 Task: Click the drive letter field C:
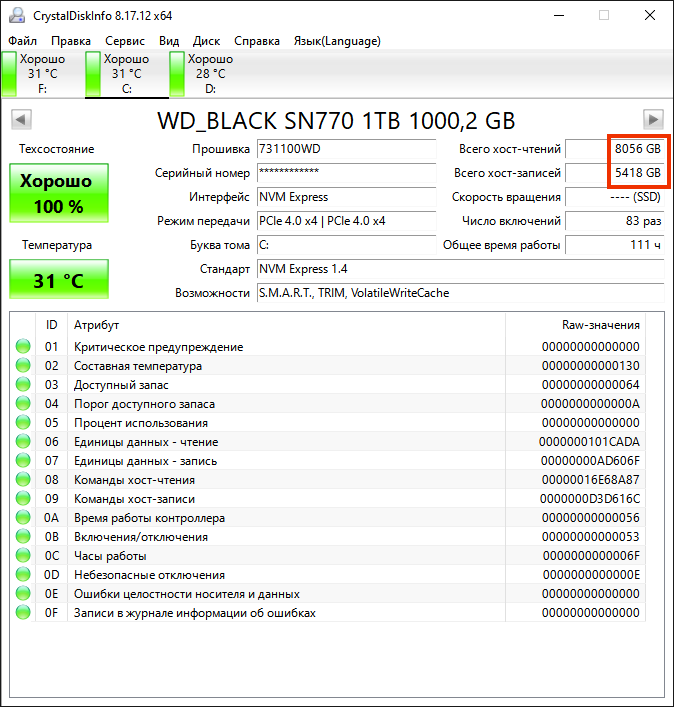(x=346, y=245)
